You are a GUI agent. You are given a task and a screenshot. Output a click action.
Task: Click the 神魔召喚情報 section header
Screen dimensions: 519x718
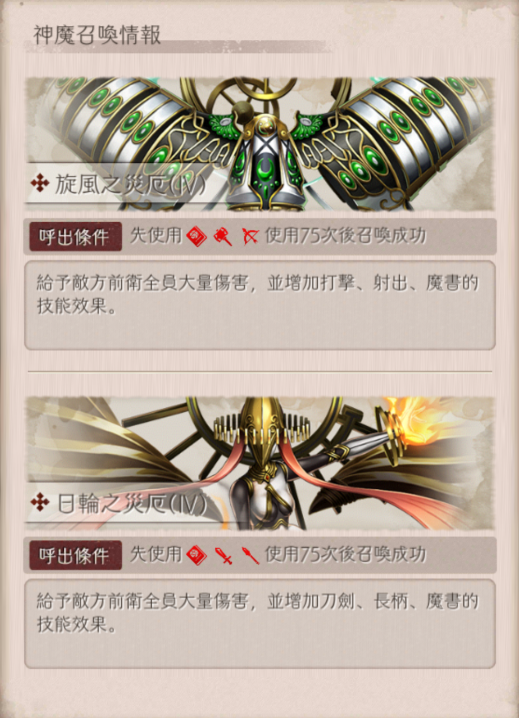[97, 35]
